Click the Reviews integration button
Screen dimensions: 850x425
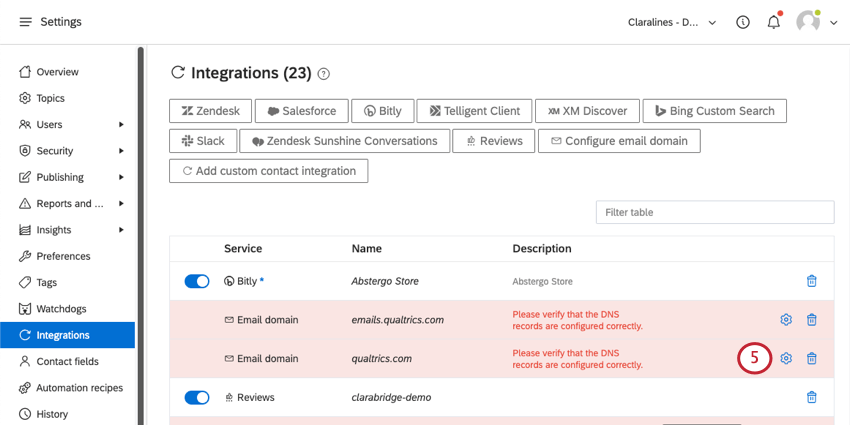(494, 141)
